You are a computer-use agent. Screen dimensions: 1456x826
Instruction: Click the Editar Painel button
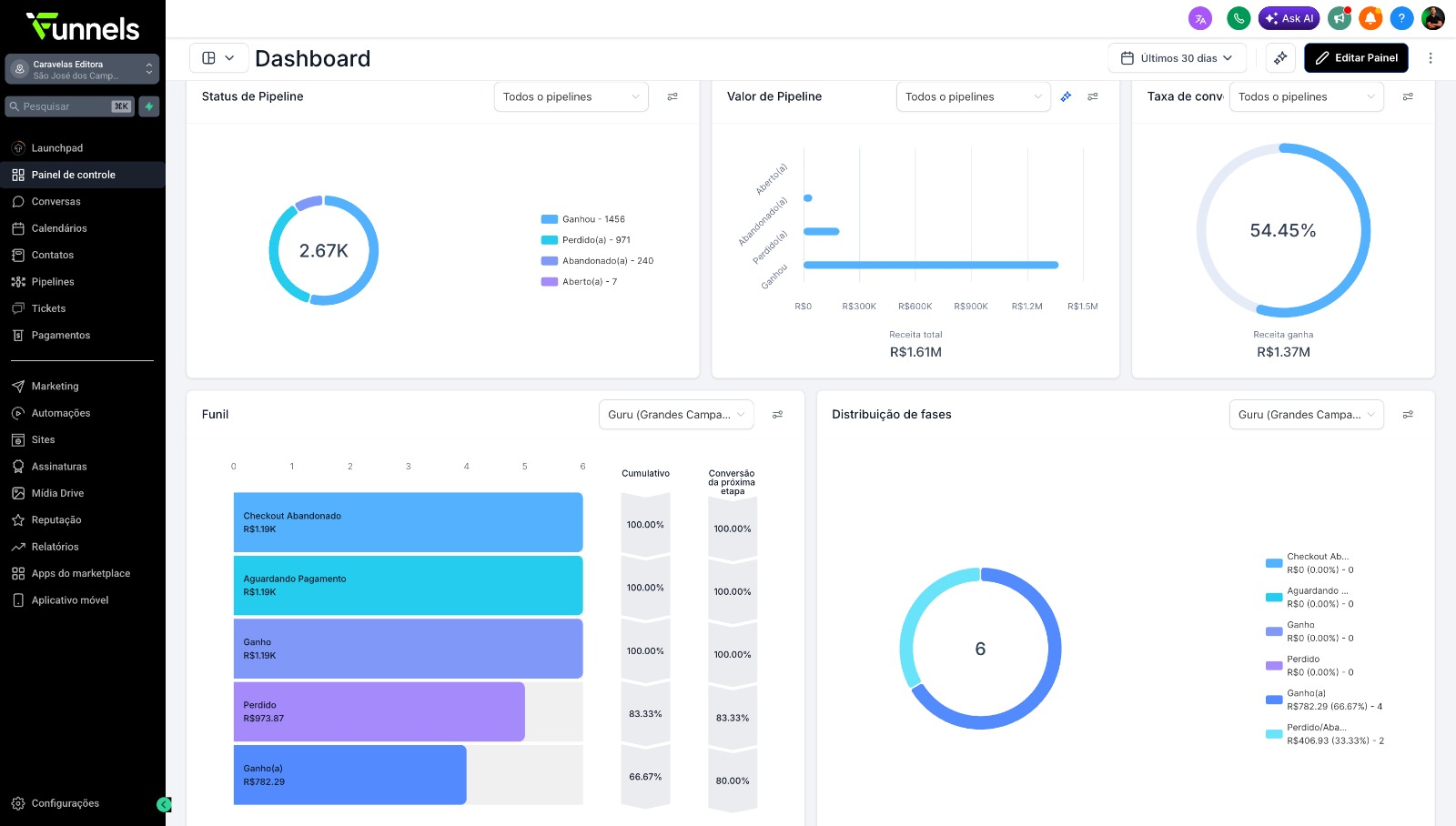(1356, 58)
